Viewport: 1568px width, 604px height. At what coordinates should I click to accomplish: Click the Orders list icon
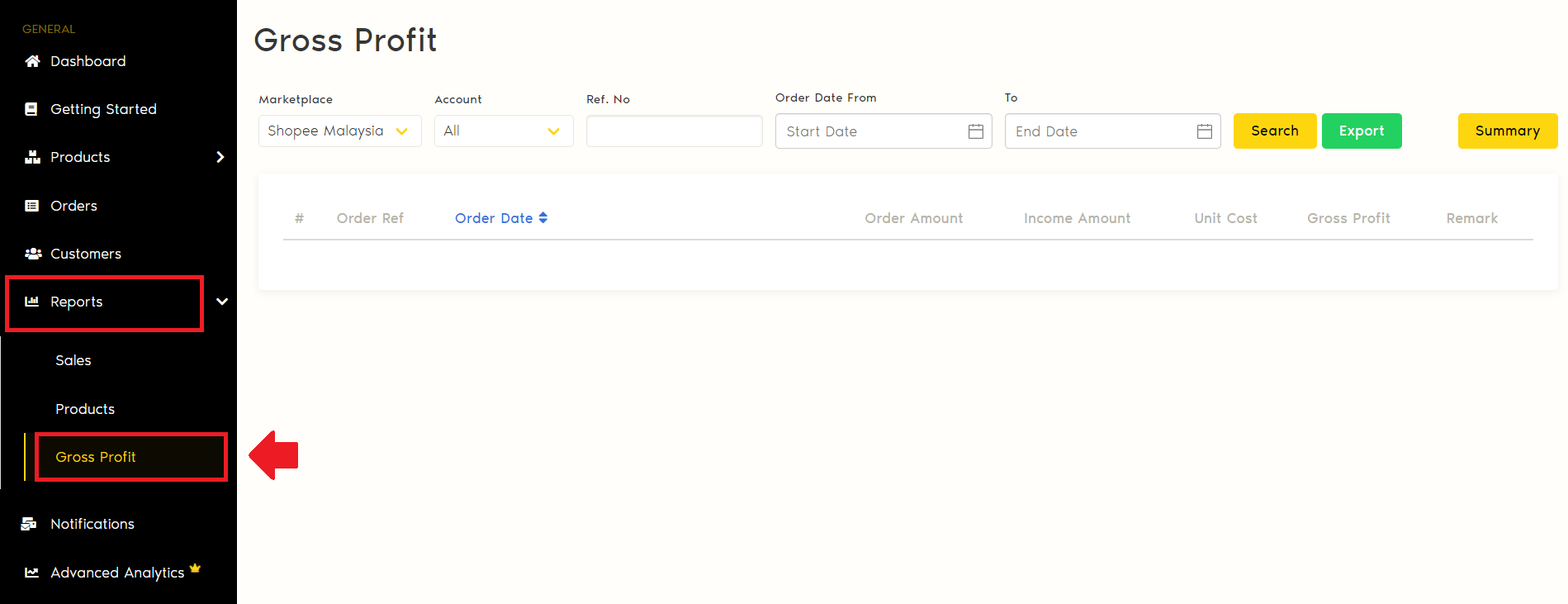31,206
